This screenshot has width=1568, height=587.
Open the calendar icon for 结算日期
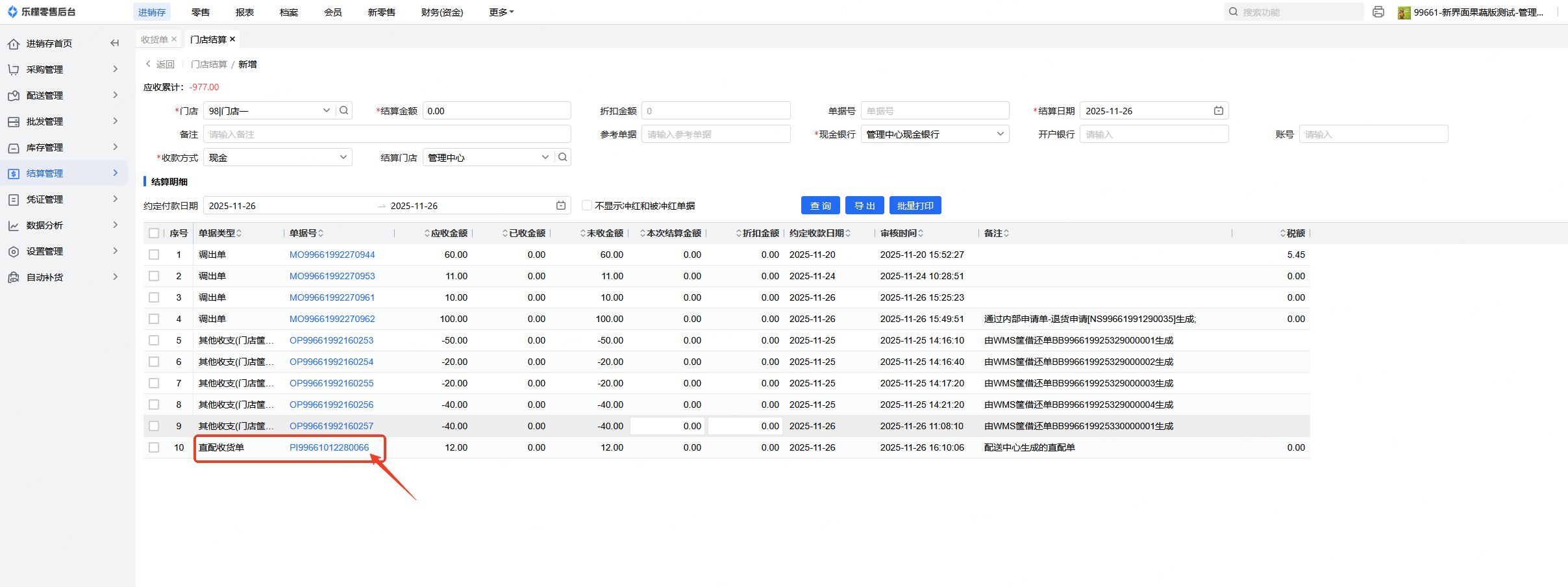point(1218,111)
